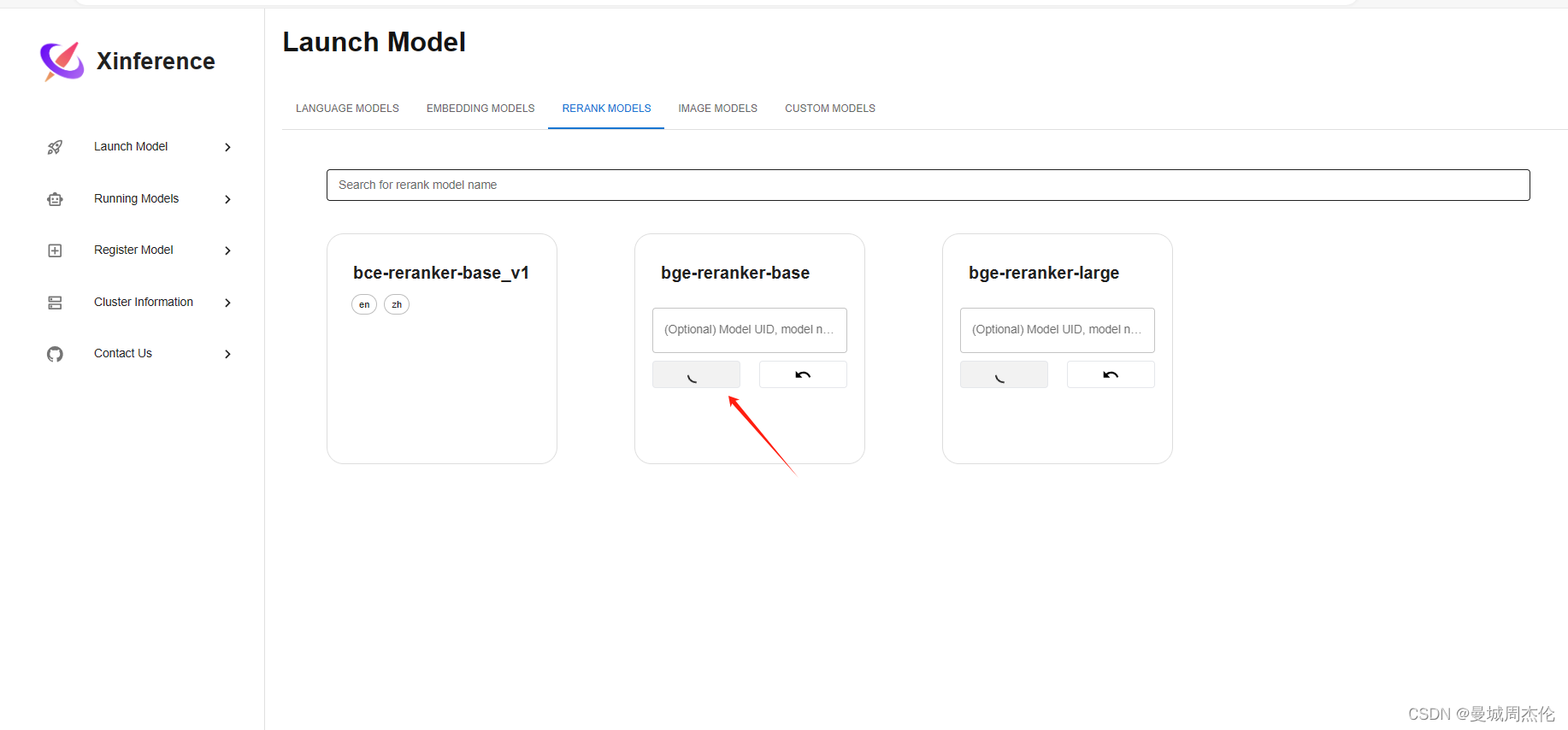Select the Rerank Models tab
Image resolution: width=1568 pixels, height=730 pixels.
(x=606, y=109)
